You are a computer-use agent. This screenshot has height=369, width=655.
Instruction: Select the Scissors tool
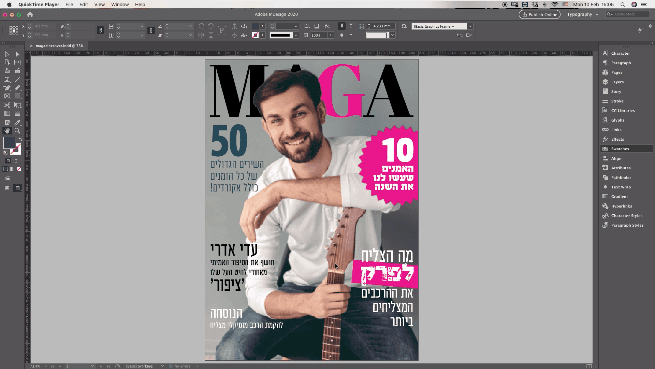[7, 105]
